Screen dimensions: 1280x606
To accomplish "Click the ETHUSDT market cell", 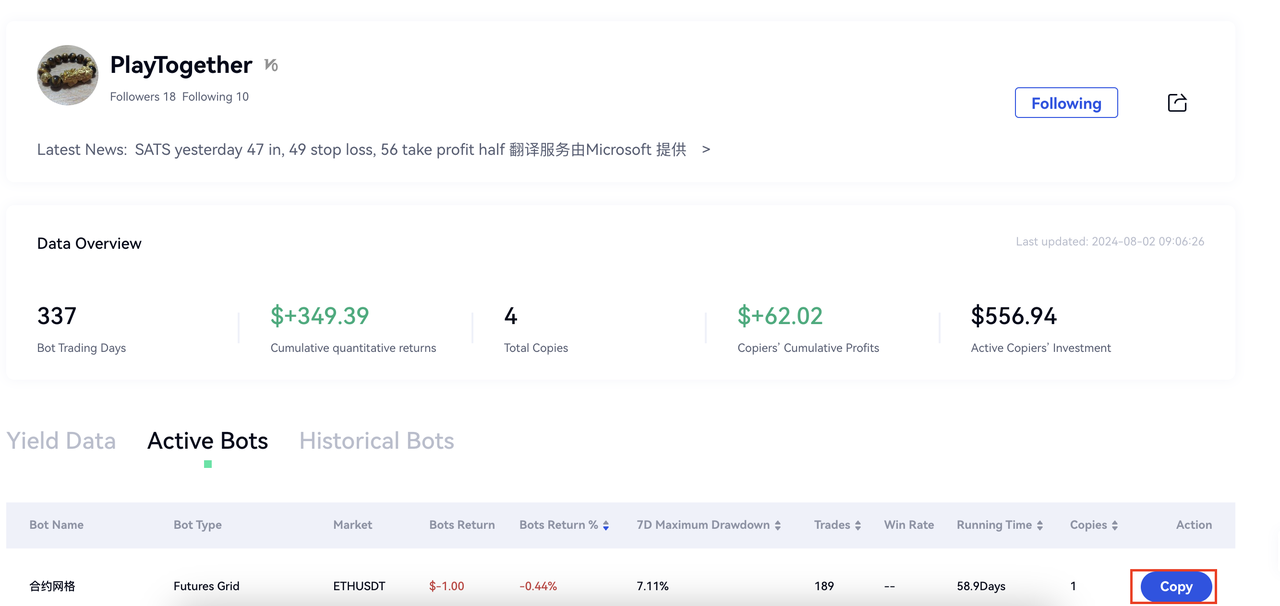I will click(359, 586).
